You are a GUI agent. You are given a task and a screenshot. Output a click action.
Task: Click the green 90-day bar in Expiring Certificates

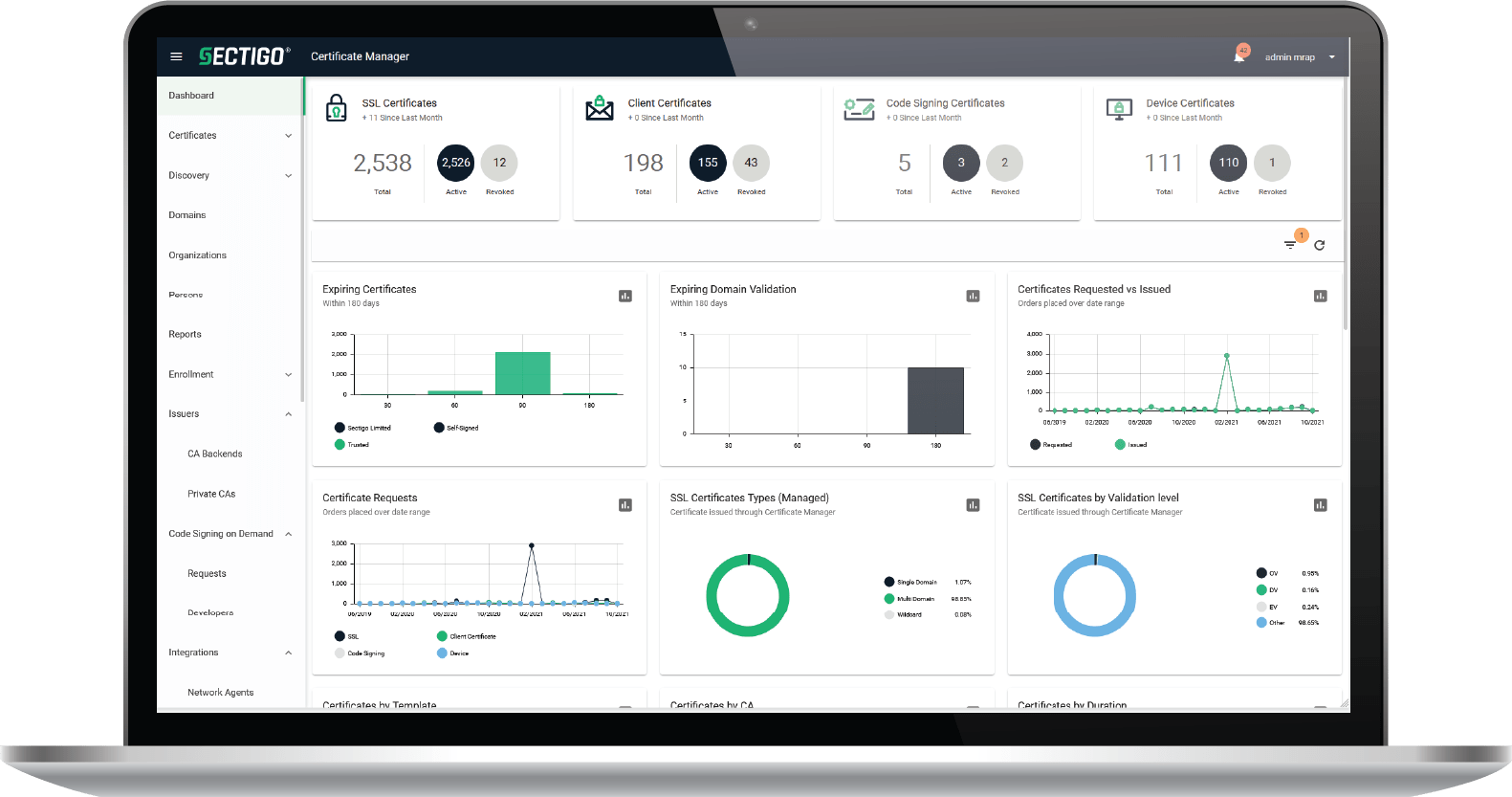point(522,373)
